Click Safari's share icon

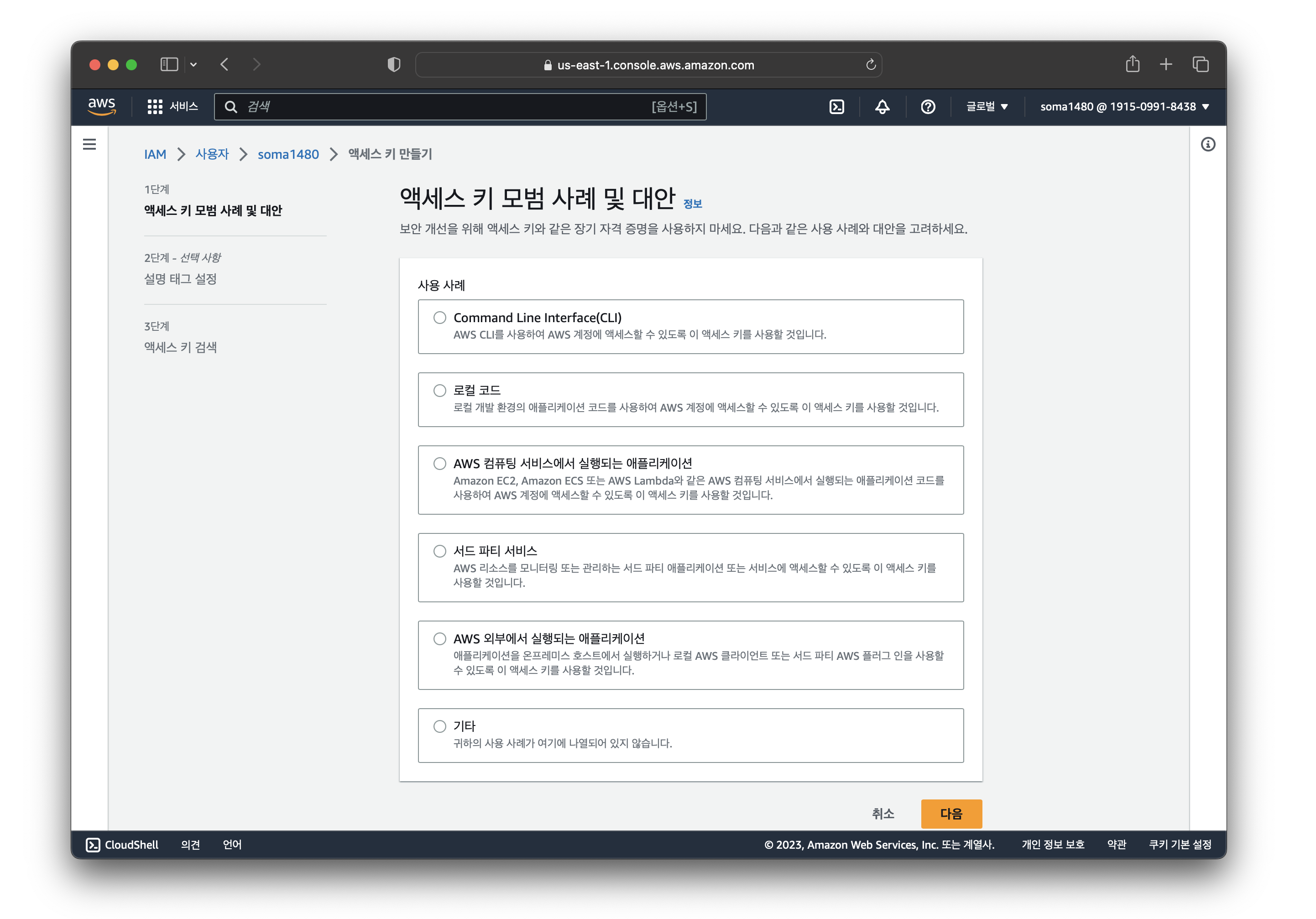pyautogui.click(x=1132, y=64)
